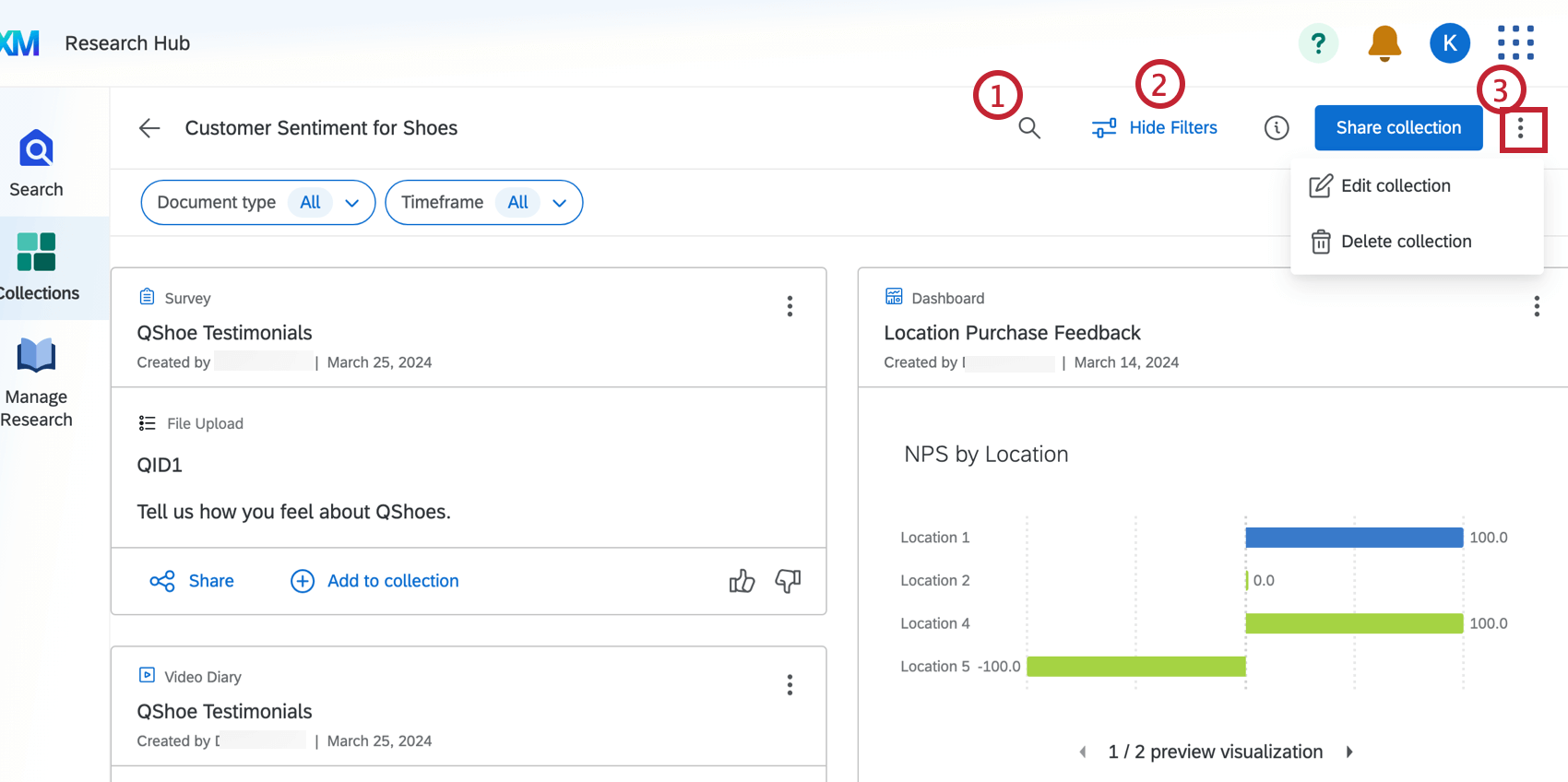The height and width of the screenshot is (782, 1568).
Task: Open the user profile avatar K
Action: (1449, 43)
